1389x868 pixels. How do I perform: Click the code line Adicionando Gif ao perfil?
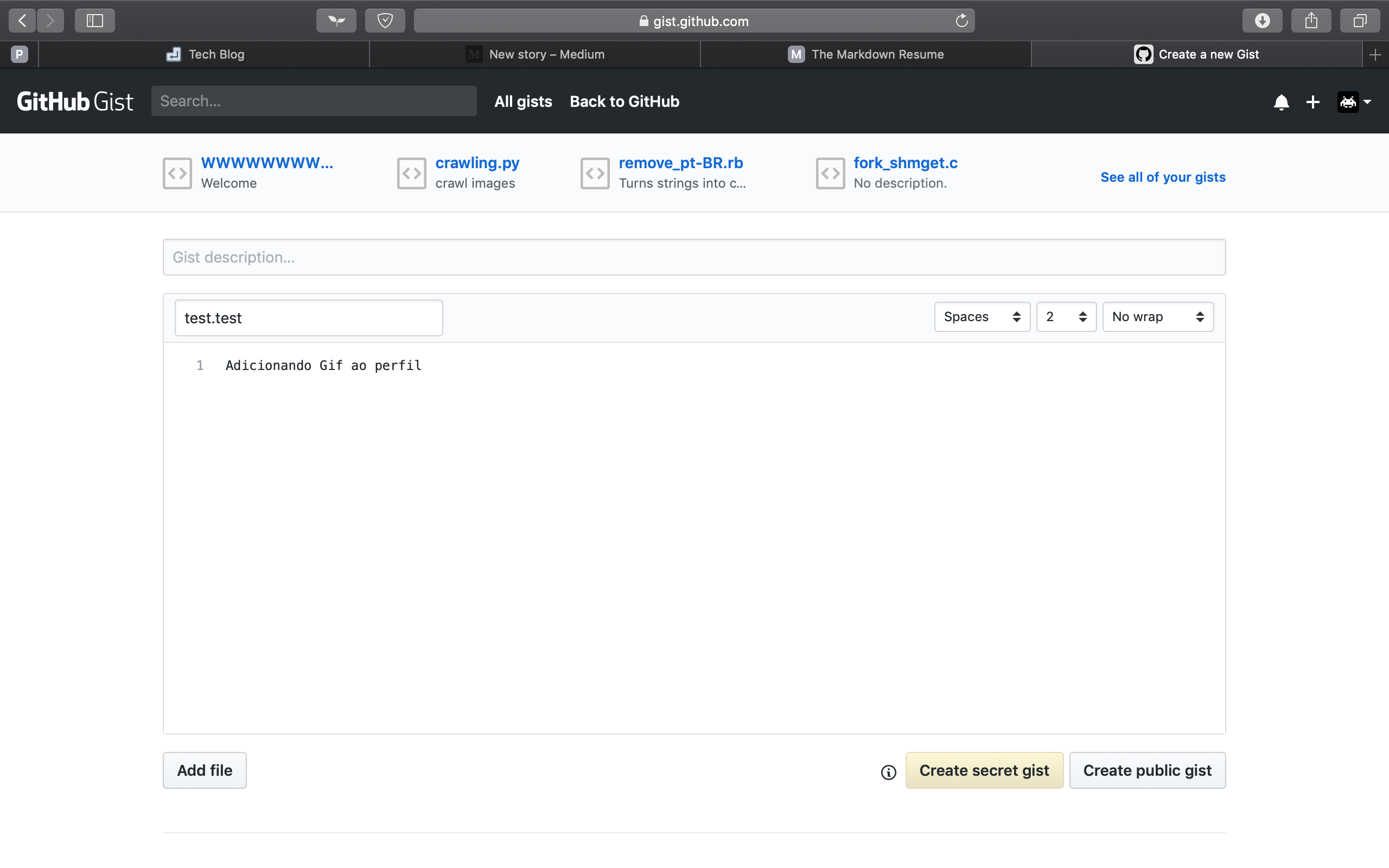[x=323, y=366]
